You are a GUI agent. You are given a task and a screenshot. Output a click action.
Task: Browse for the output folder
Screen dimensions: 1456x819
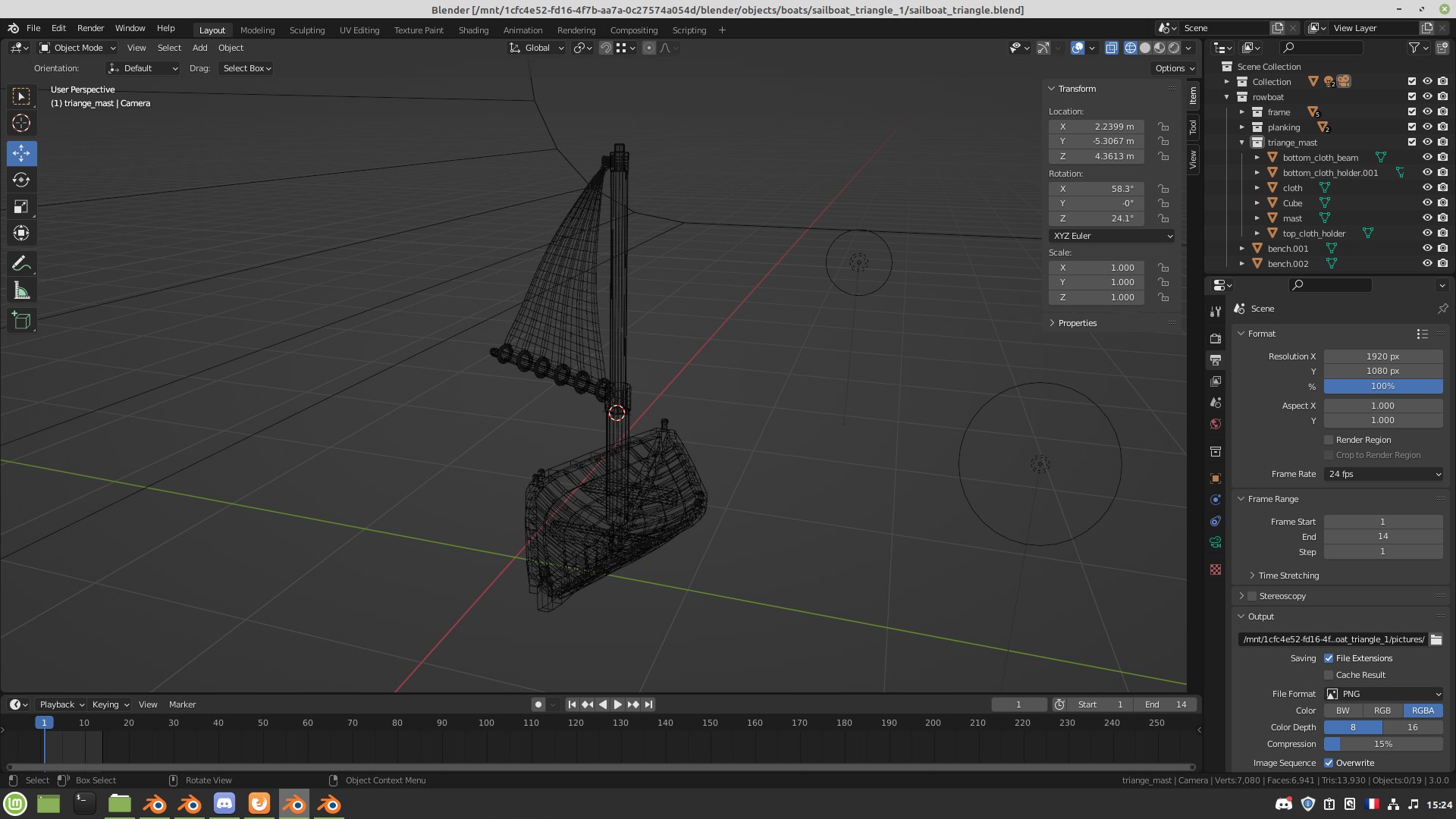1436,639
